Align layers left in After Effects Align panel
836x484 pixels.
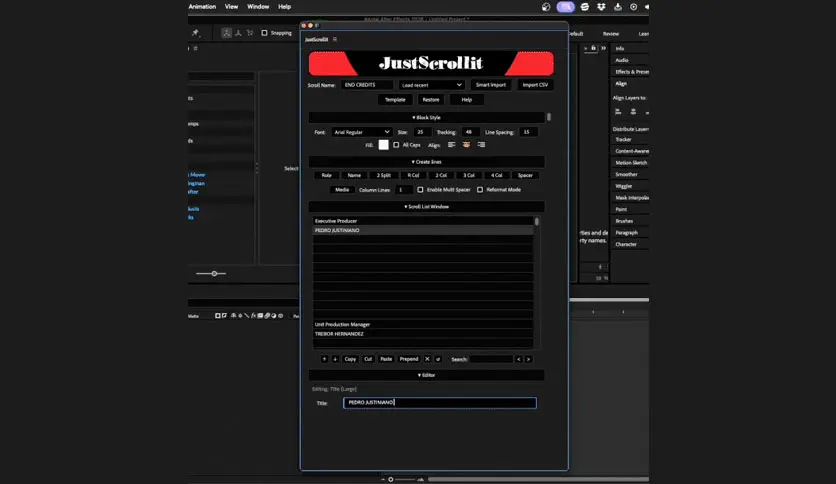pyautogui.click(x=618, y=112)
